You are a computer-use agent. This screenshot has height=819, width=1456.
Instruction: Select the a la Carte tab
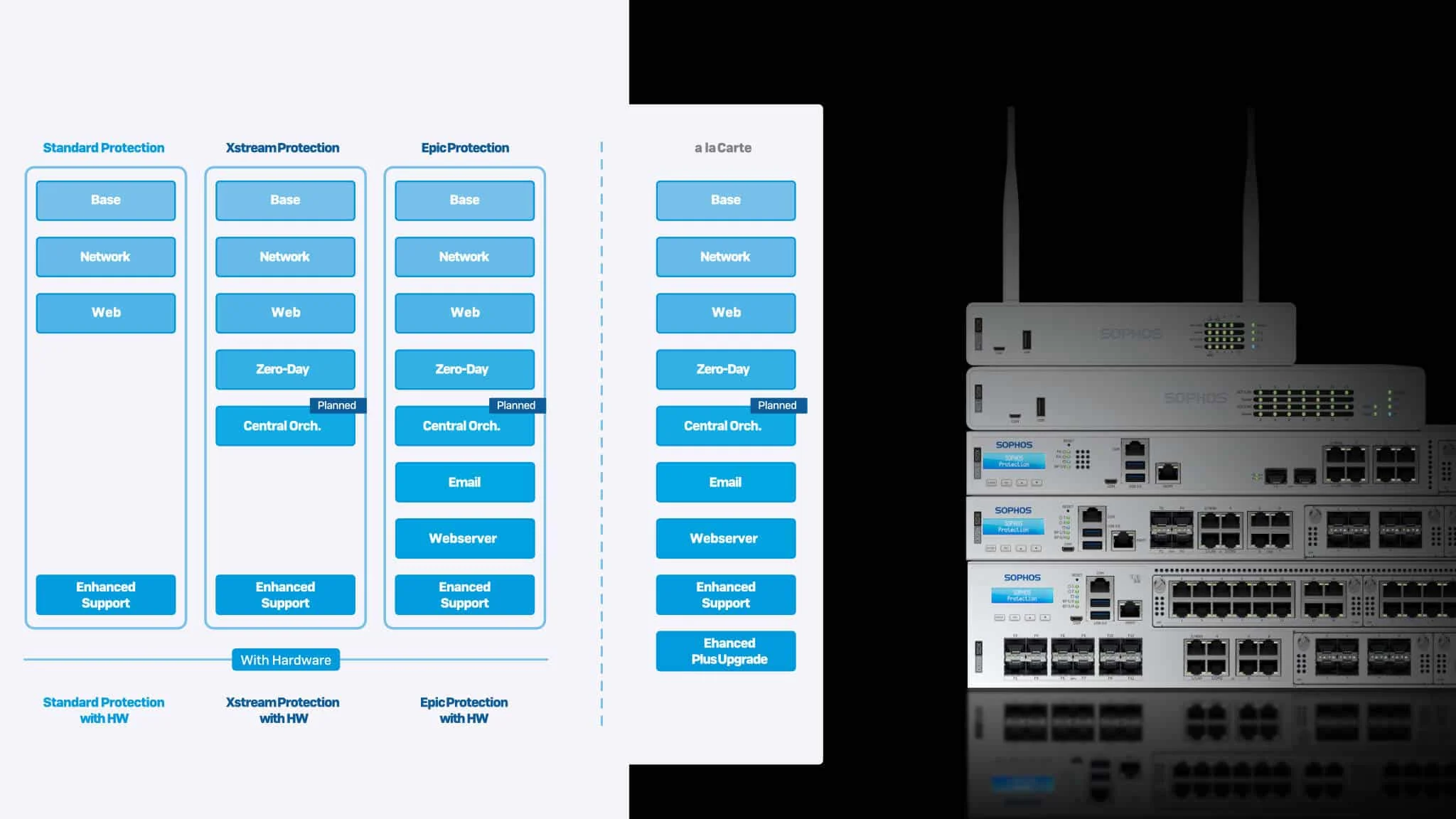pos(723,147)
